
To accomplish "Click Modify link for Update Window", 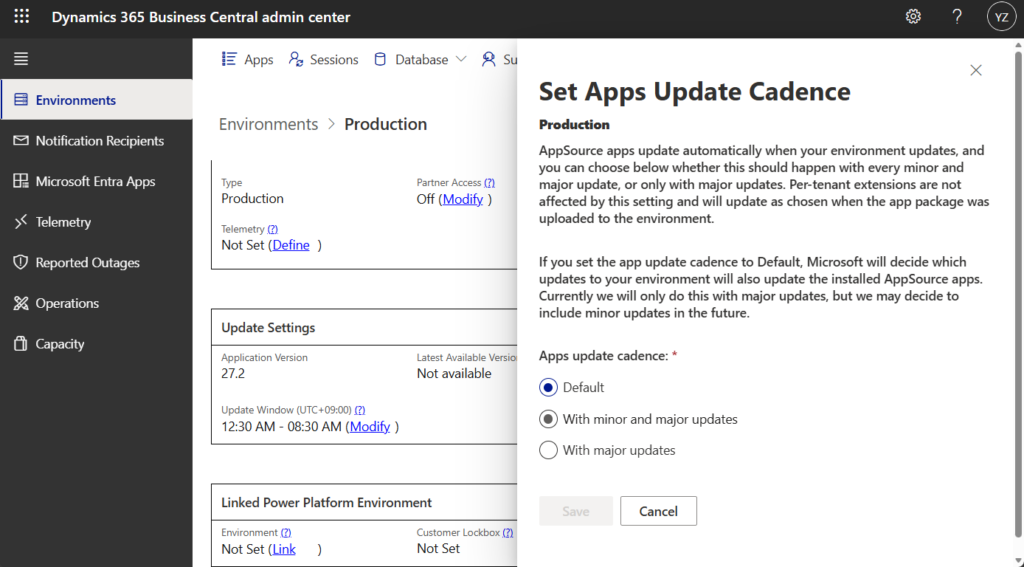I will [370, 427].
